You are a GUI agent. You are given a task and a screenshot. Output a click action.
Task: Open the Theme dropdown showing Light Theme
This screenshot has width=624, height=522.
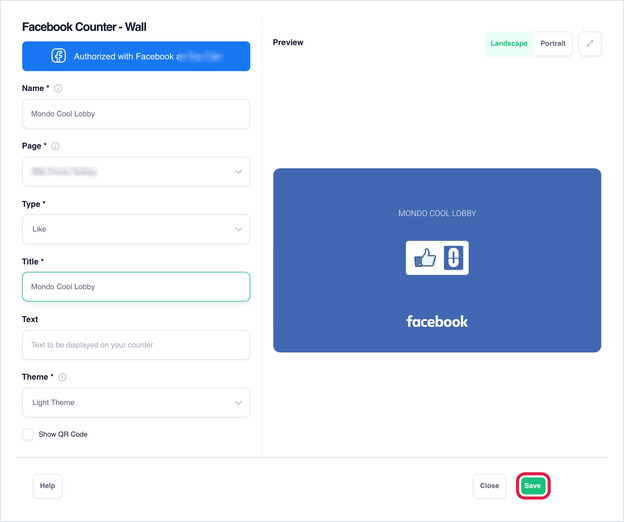136,403
